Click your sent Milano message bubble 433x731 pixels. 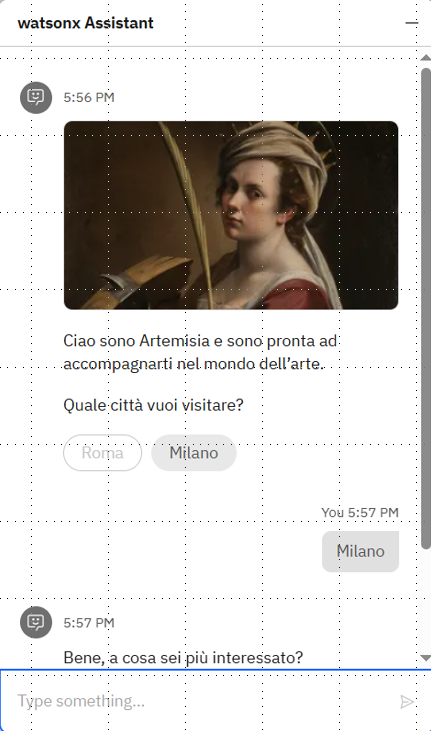(360, 551)
